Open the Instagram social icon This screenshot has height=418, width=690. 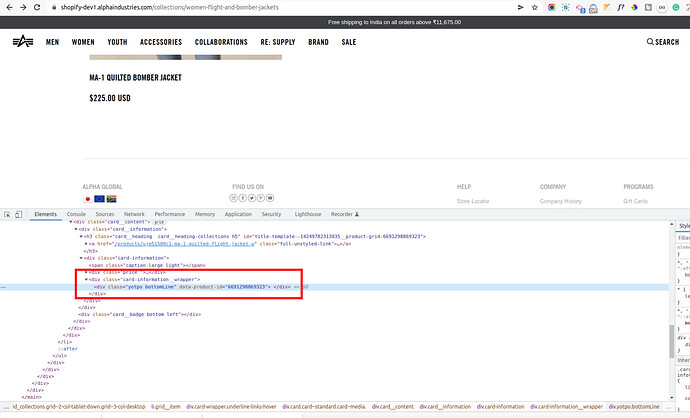(x=234, y=198)
